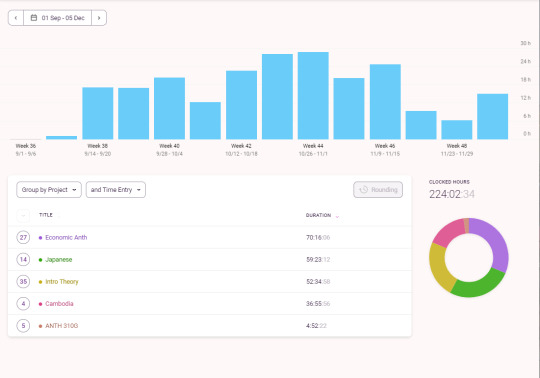Click the yellow dot beside Intro Theory
The image size is (540, 378).
coord(40,282)
